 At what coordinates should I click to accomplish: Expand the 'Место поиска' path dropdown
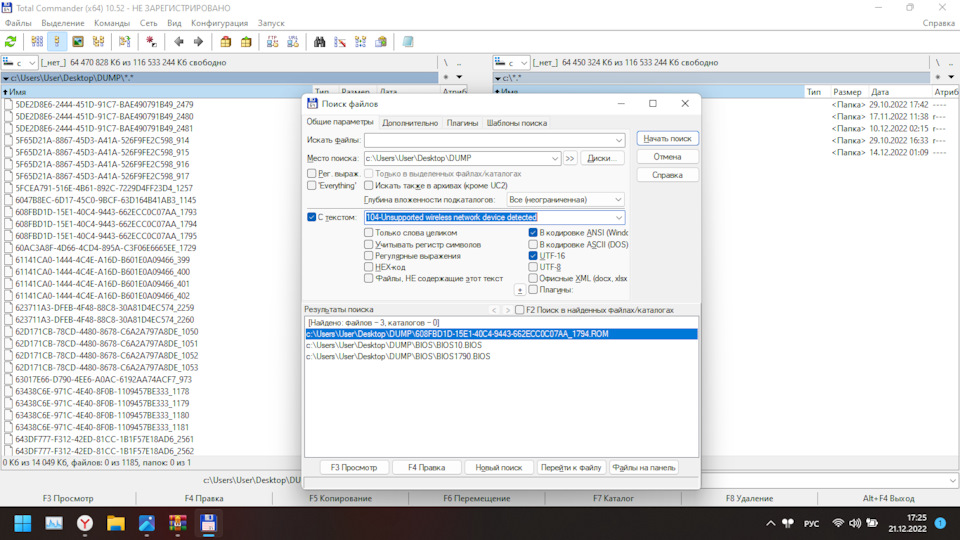(x=554, y=158)
